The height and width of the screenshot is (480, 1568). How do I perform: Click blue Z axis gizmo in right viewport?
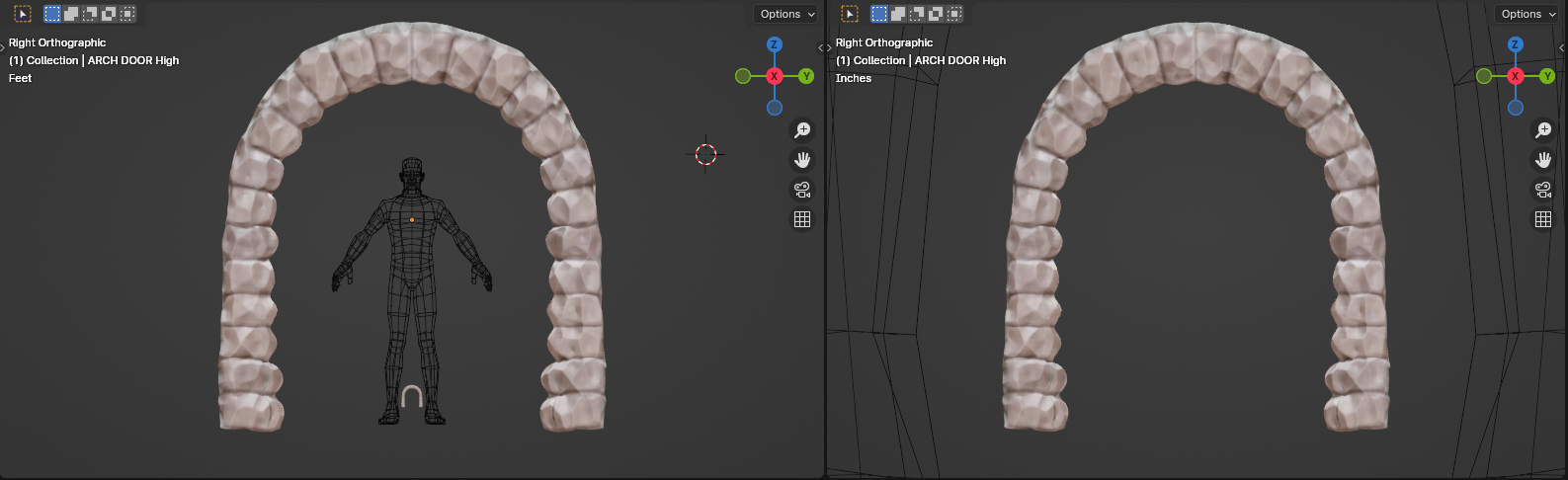tap(1516, 44)
